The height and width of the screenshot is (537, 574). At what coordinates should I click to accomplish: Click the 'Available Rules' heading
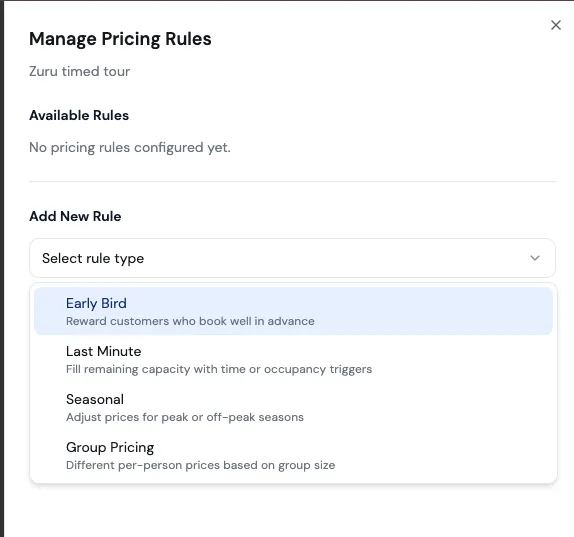pos(79,115)
